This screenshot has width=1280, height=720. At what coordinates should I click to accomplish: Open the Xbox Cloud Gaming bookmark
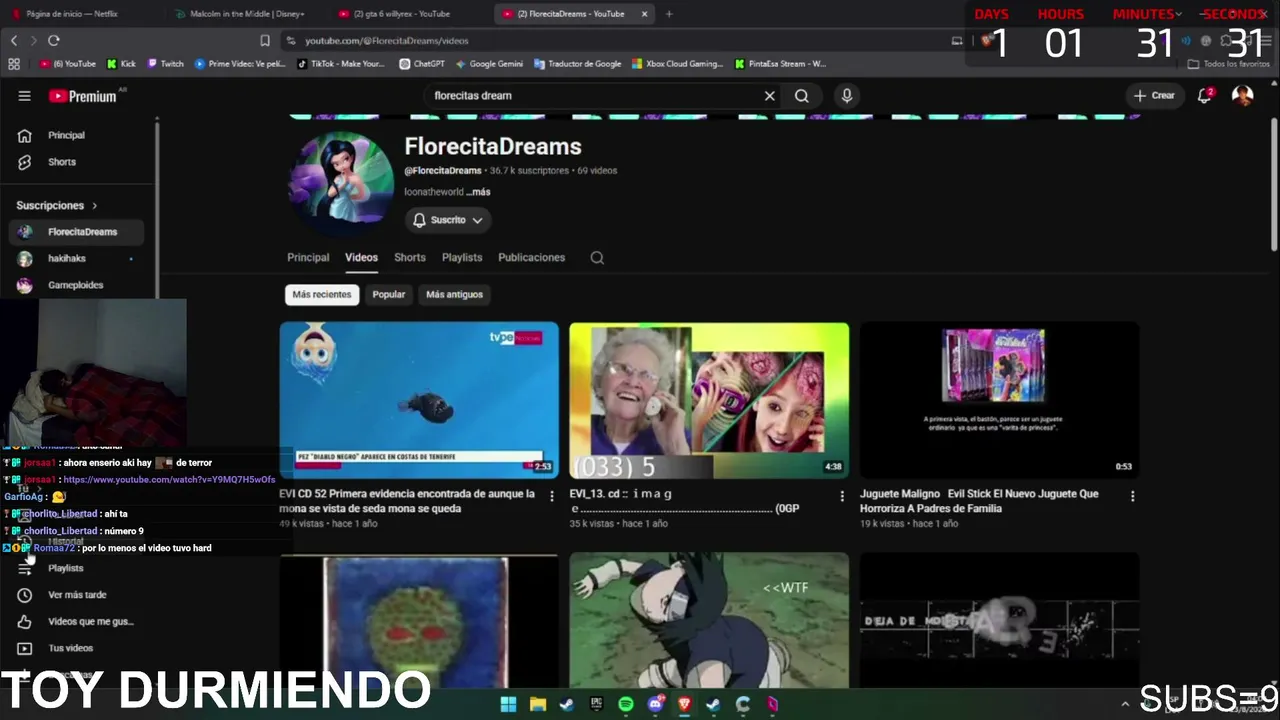tap(677, 64)
